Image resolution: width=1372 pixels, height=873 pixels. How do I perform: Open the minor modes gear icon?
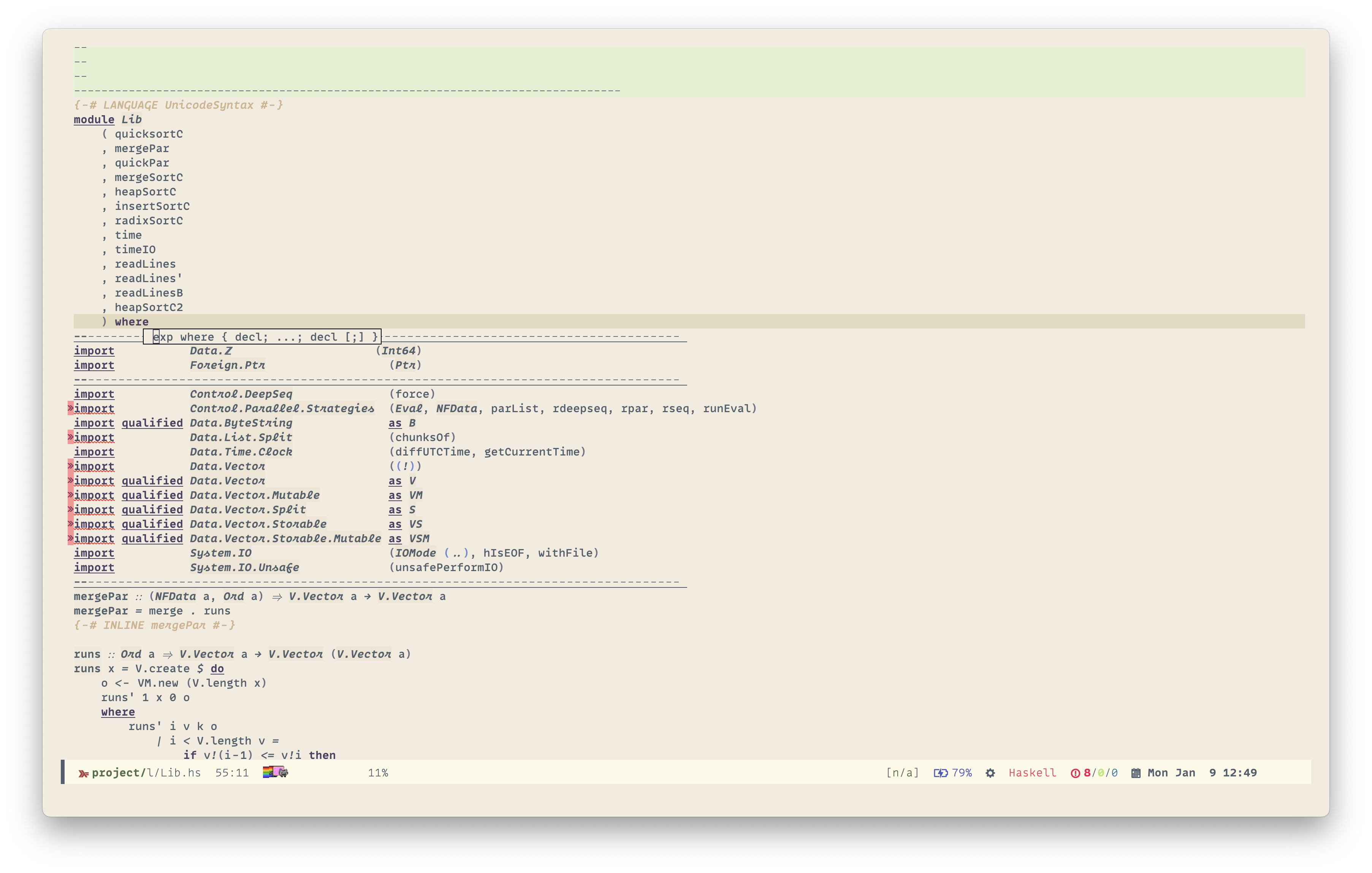tap(990, 773)
